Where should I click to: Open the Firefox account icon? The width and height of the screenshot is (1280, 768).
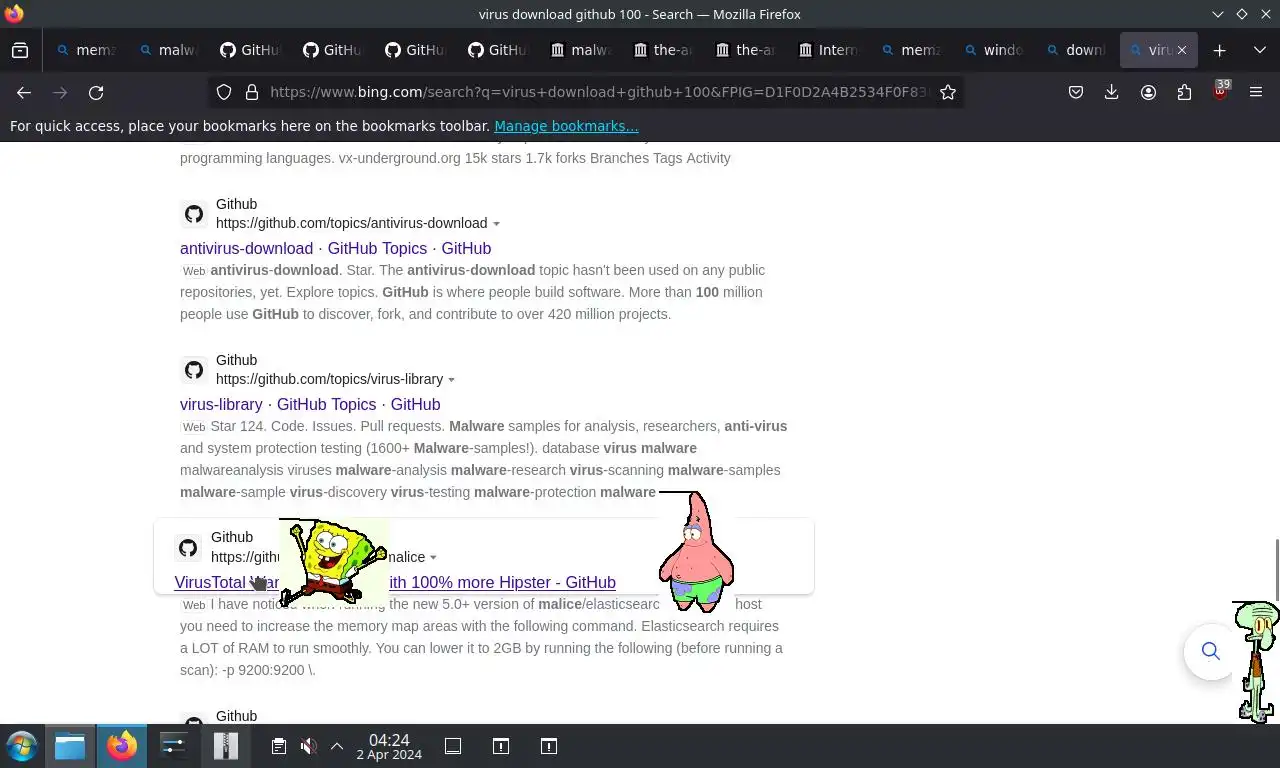point(1148,92)
